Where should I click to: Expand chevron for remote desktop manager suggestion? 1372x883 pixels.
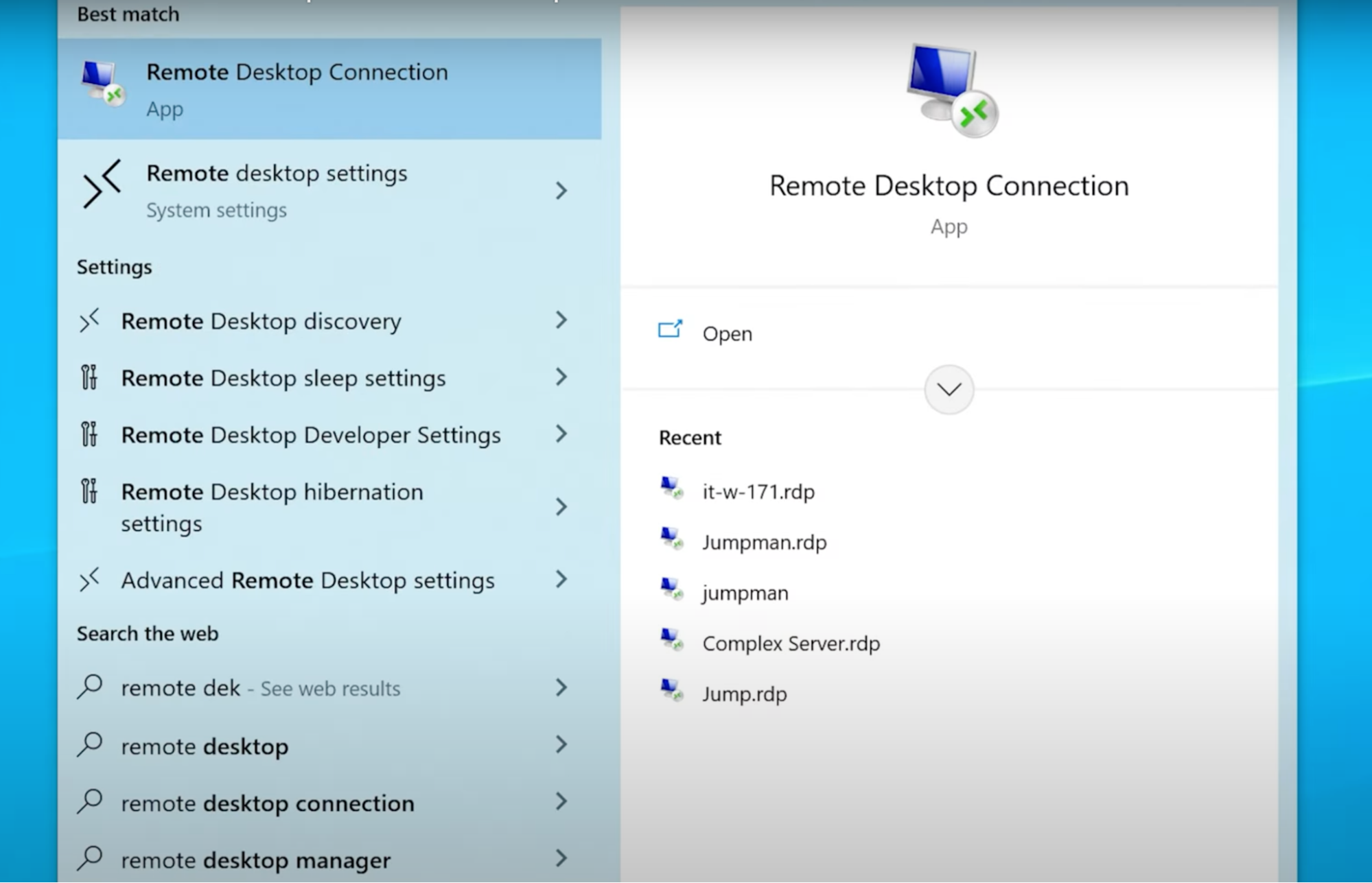click(x=561, y=858)
